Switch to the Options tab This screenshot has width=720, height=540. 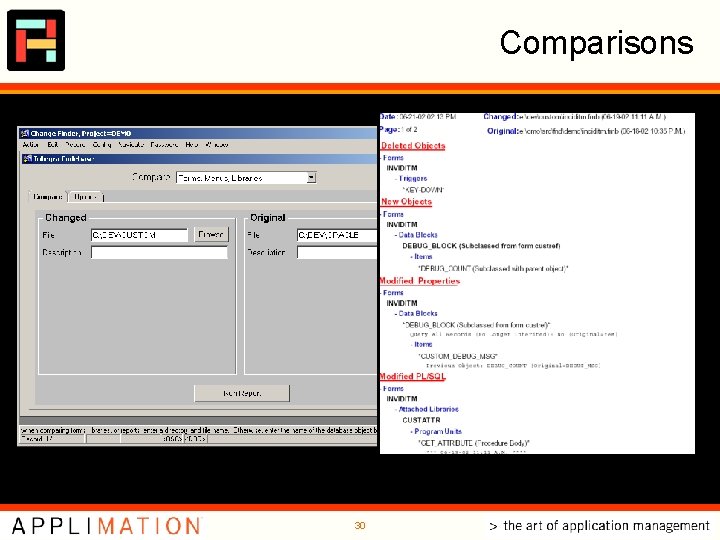[85, 197]
